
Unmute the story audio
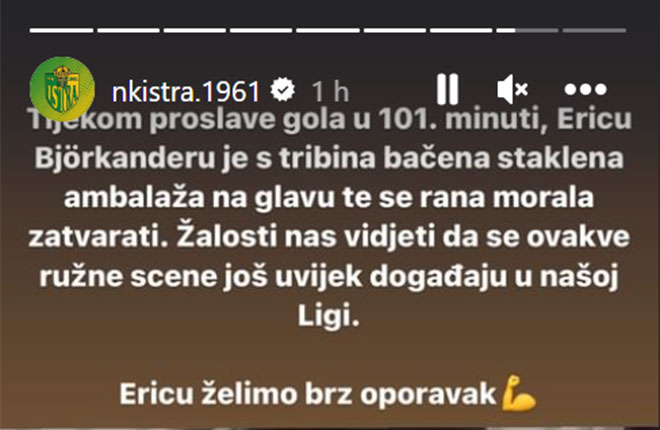[x=512, y=89]
